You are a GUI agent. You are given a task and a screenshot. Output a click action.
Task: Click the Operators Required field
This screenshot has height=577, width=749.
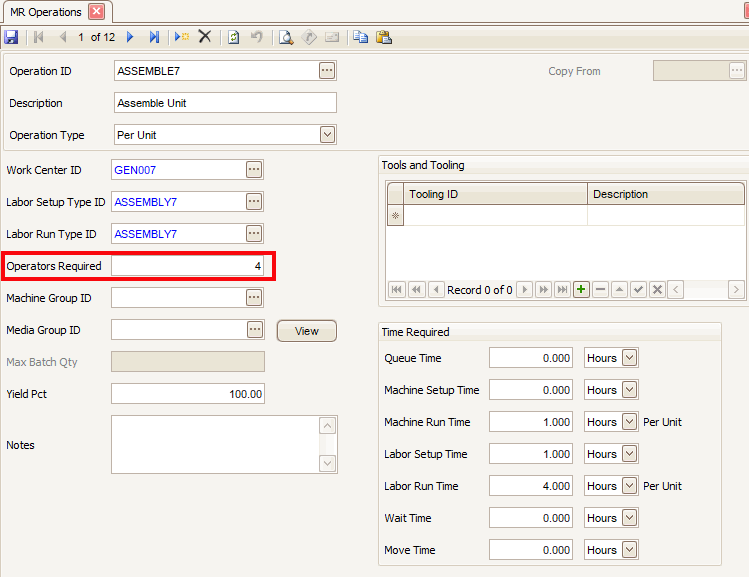[187, 266]
